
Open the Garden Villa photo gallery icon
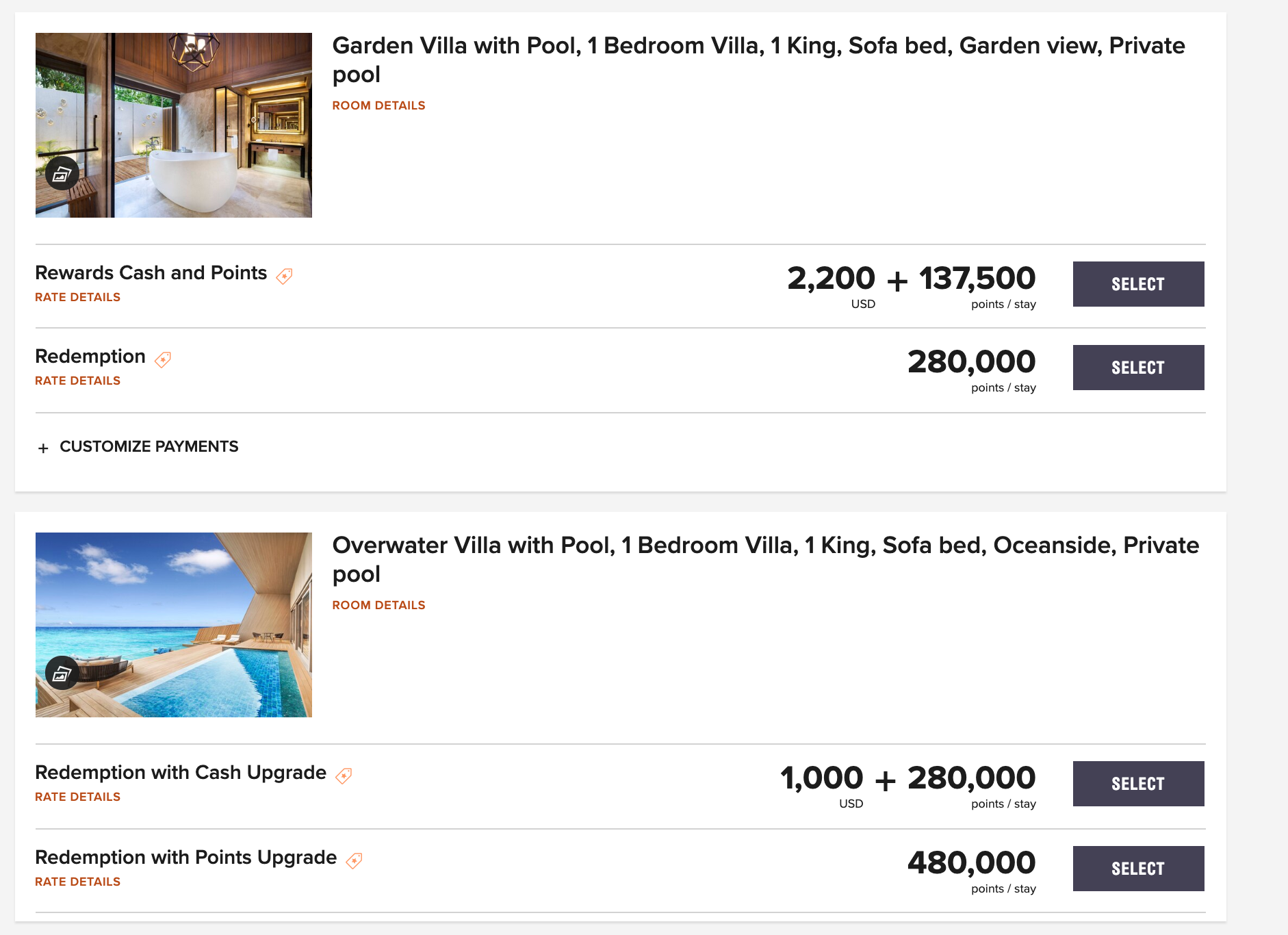62,174
